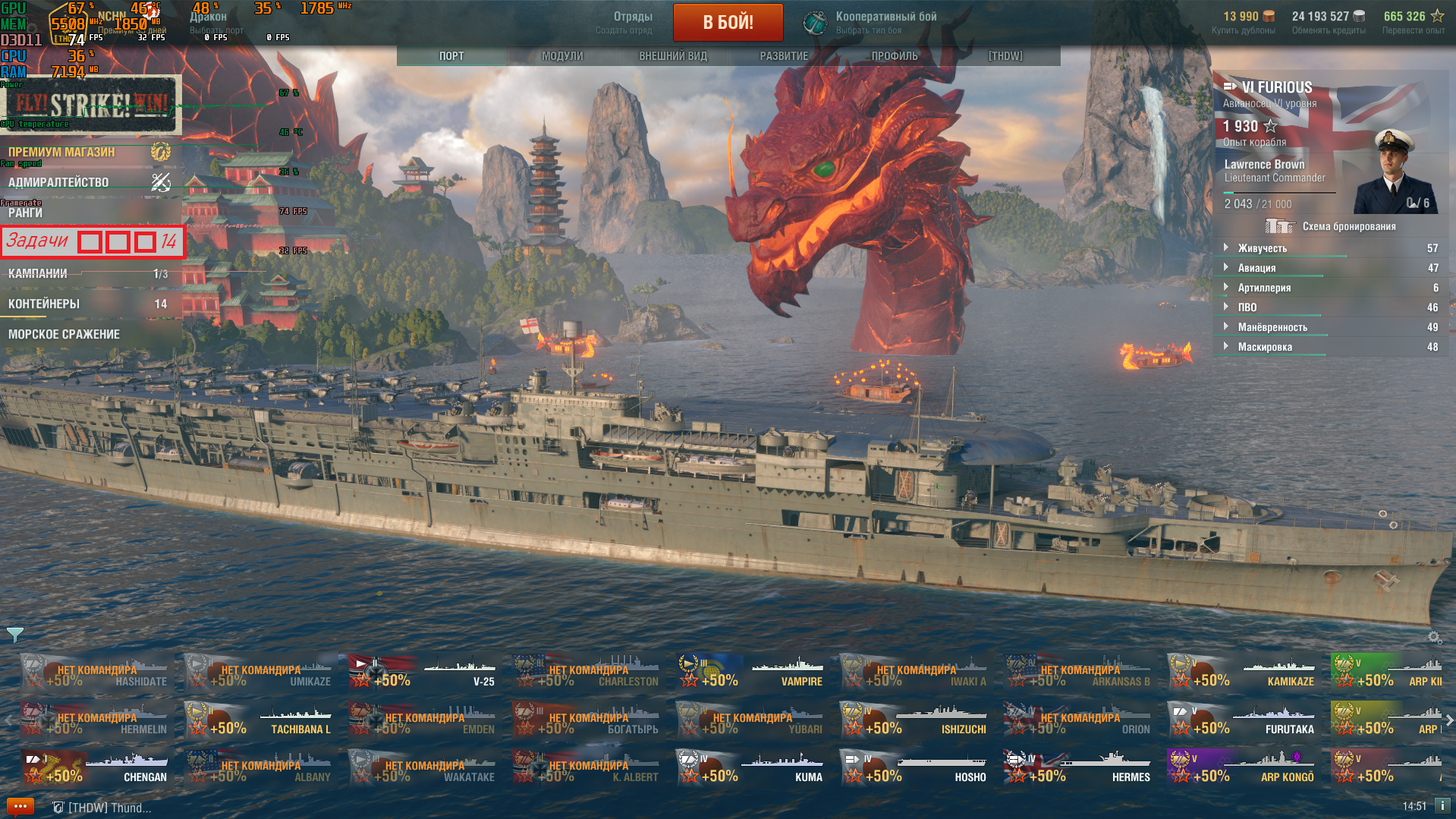Click the В БОЙ! battle button
The height and width of the screenshot is (819, 1456).
pos(728,22)
